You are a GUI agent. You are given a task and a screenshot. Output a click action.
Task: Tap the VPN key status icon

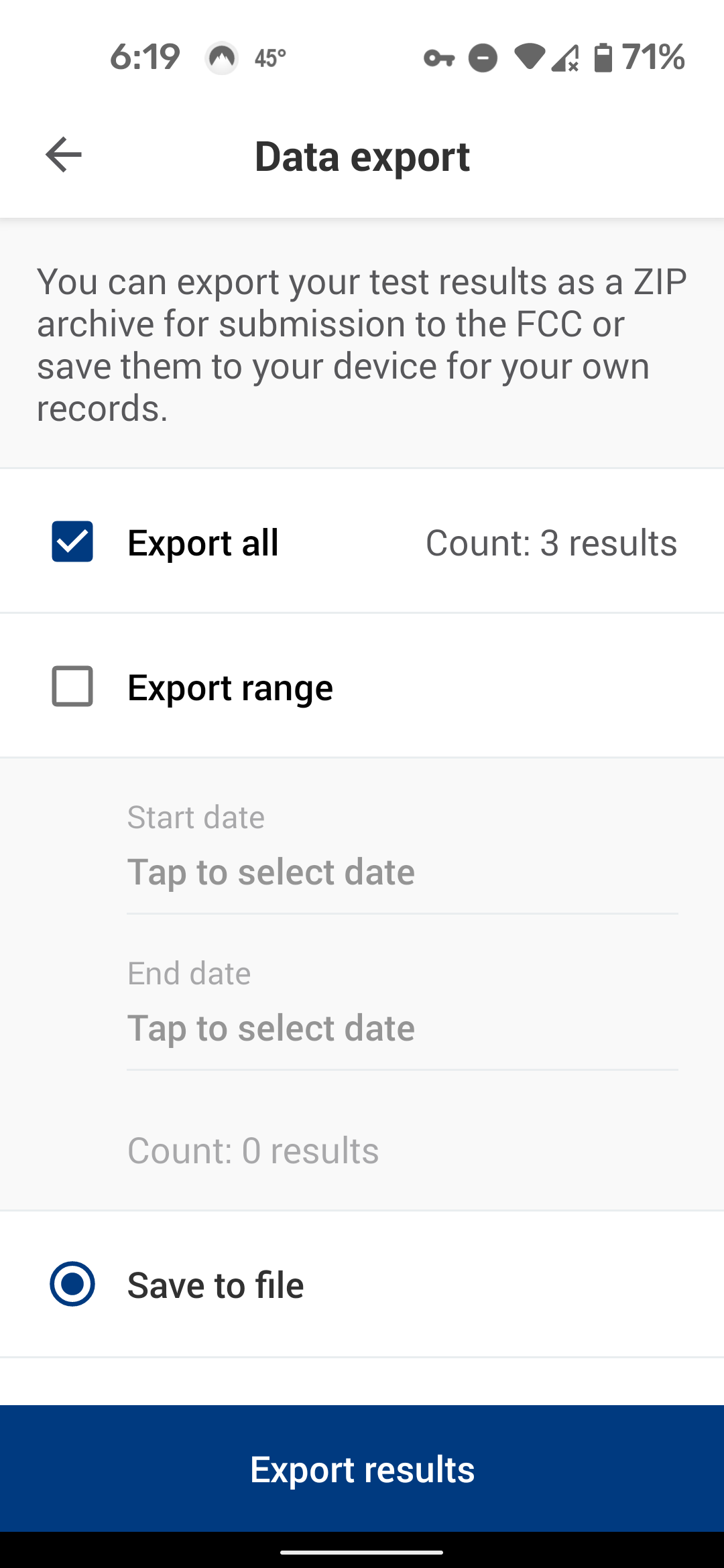pyautogui.click(x=439, y=58)
